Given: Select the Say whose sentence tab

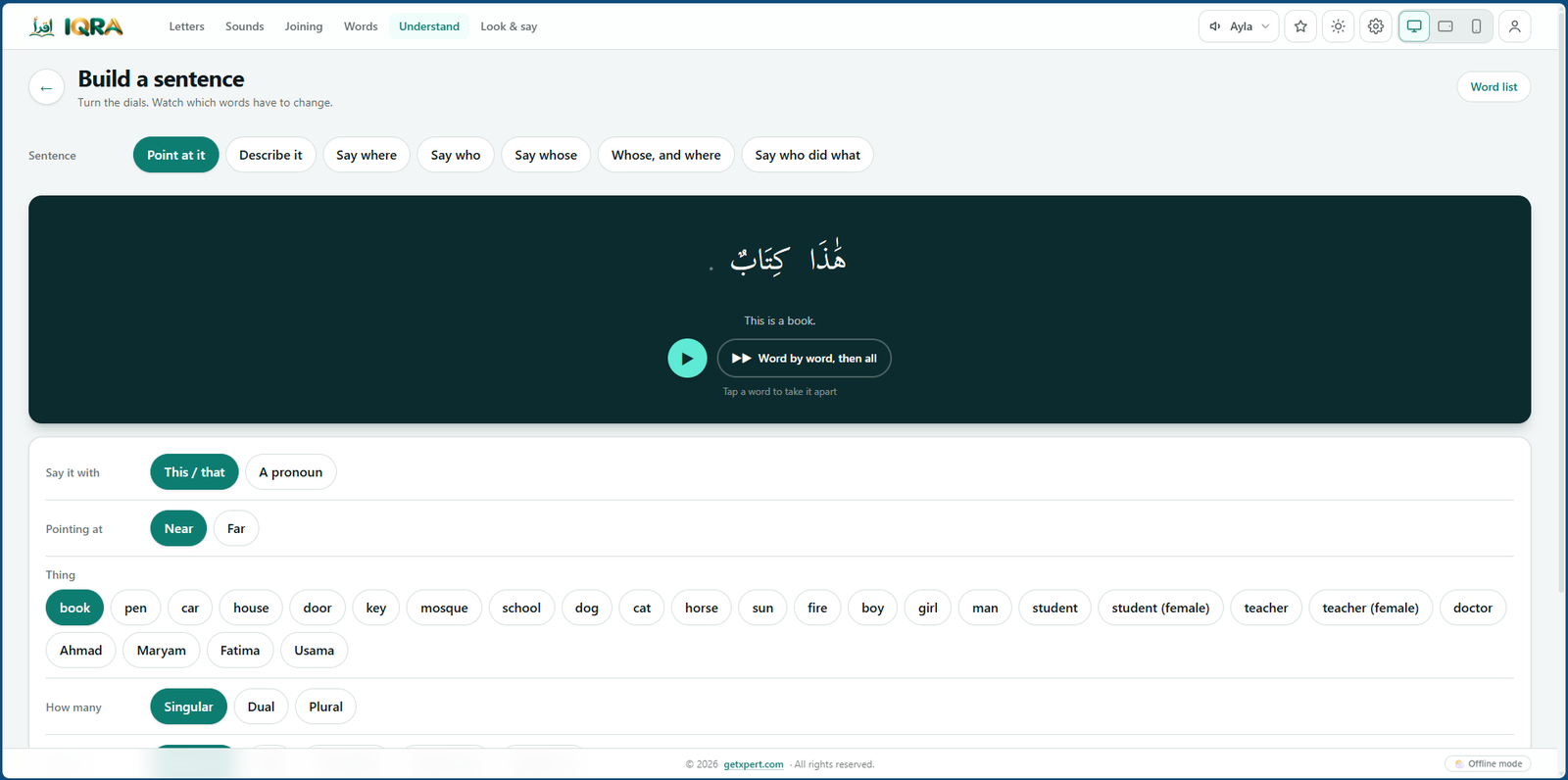Looking at the screenshot, I should point(546,155).
